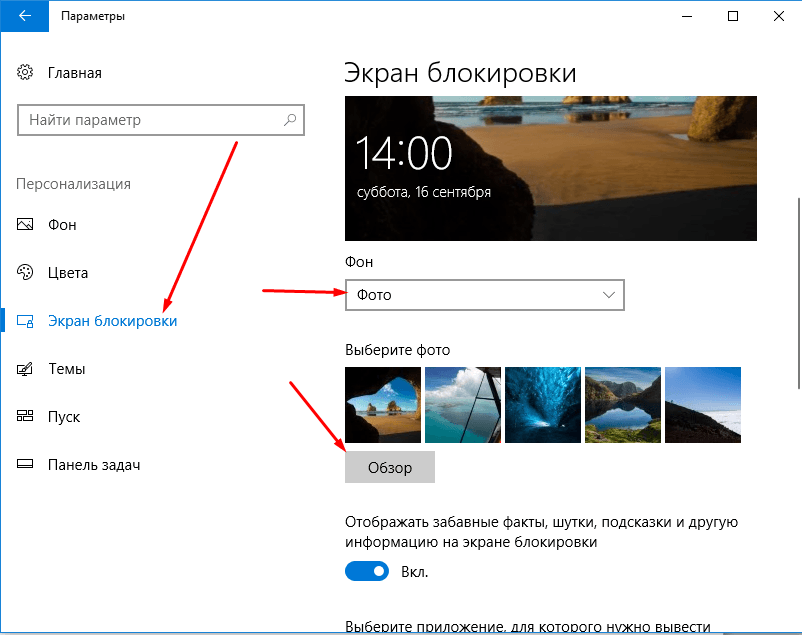
Task: Click the chevron of the Фото combo box
Action: coord(608,295)
